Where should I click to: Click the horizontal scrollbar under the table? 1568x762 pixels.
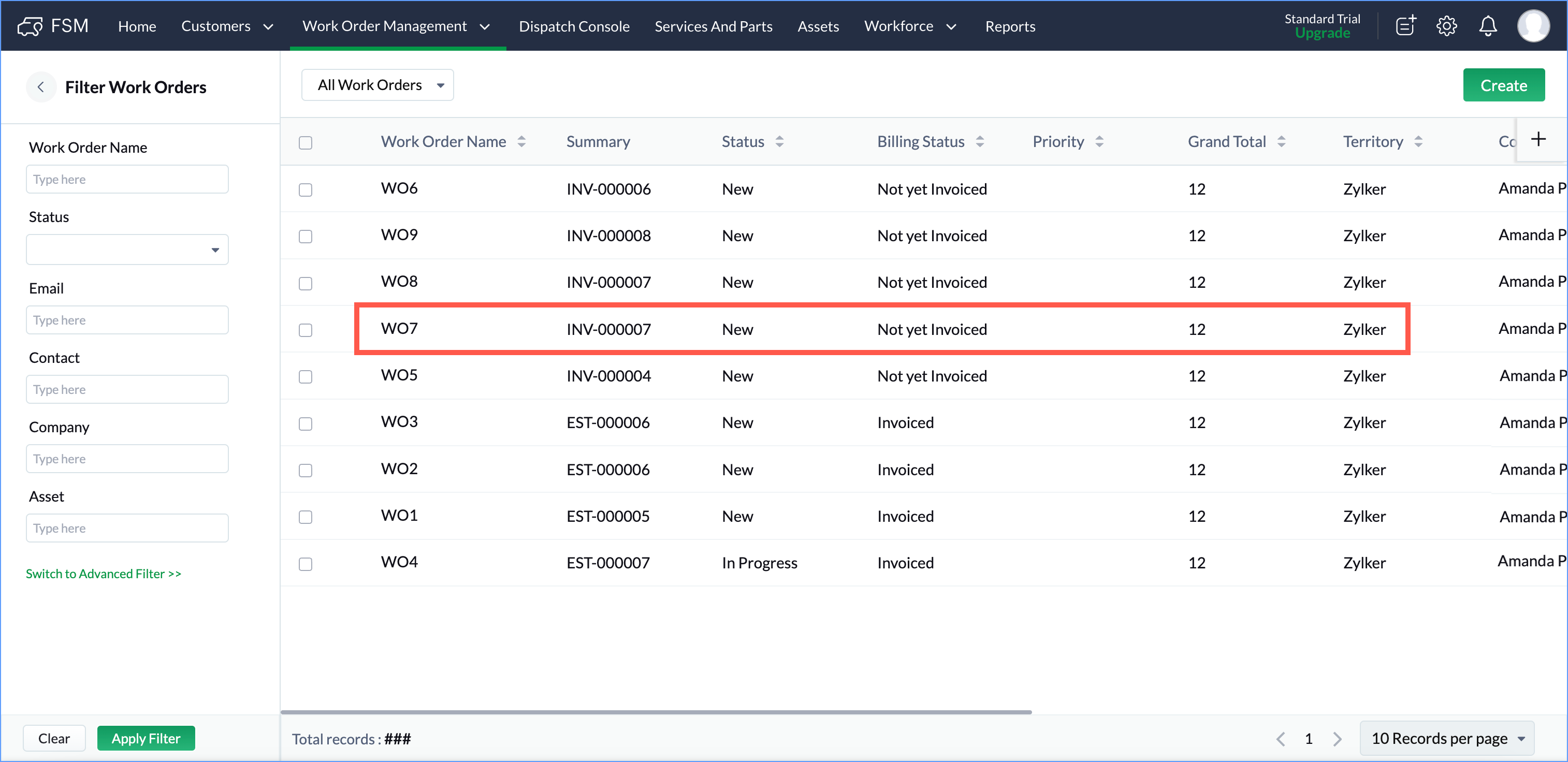coord(656,711)
